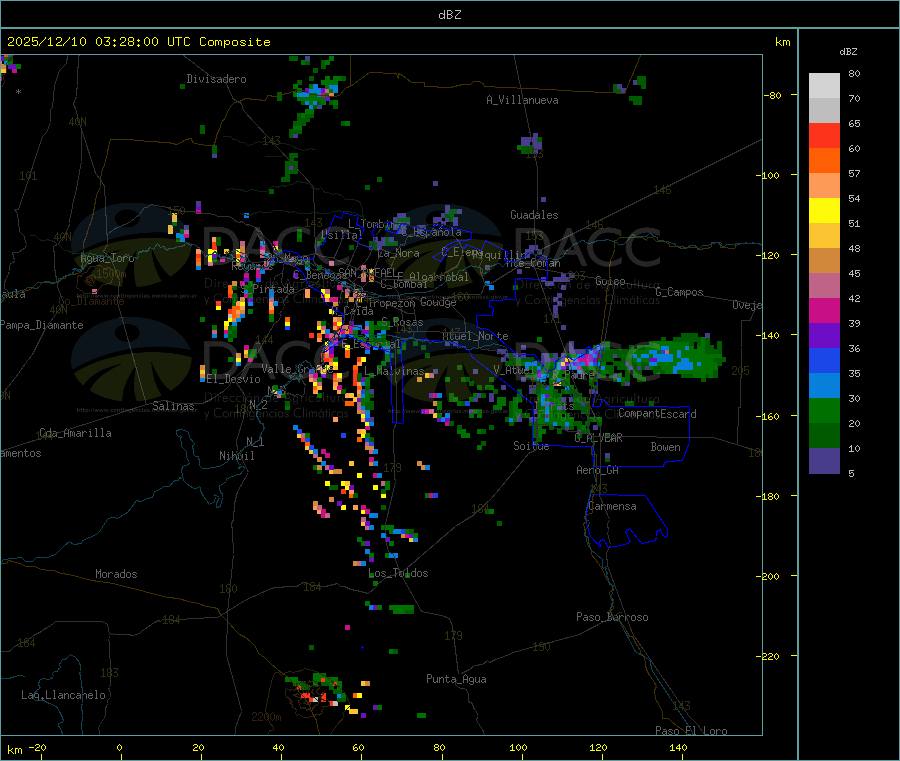The width and height of the screenshot is (900, 761).
Task: Click the Soitue map label
Action: tap(531, 446)
